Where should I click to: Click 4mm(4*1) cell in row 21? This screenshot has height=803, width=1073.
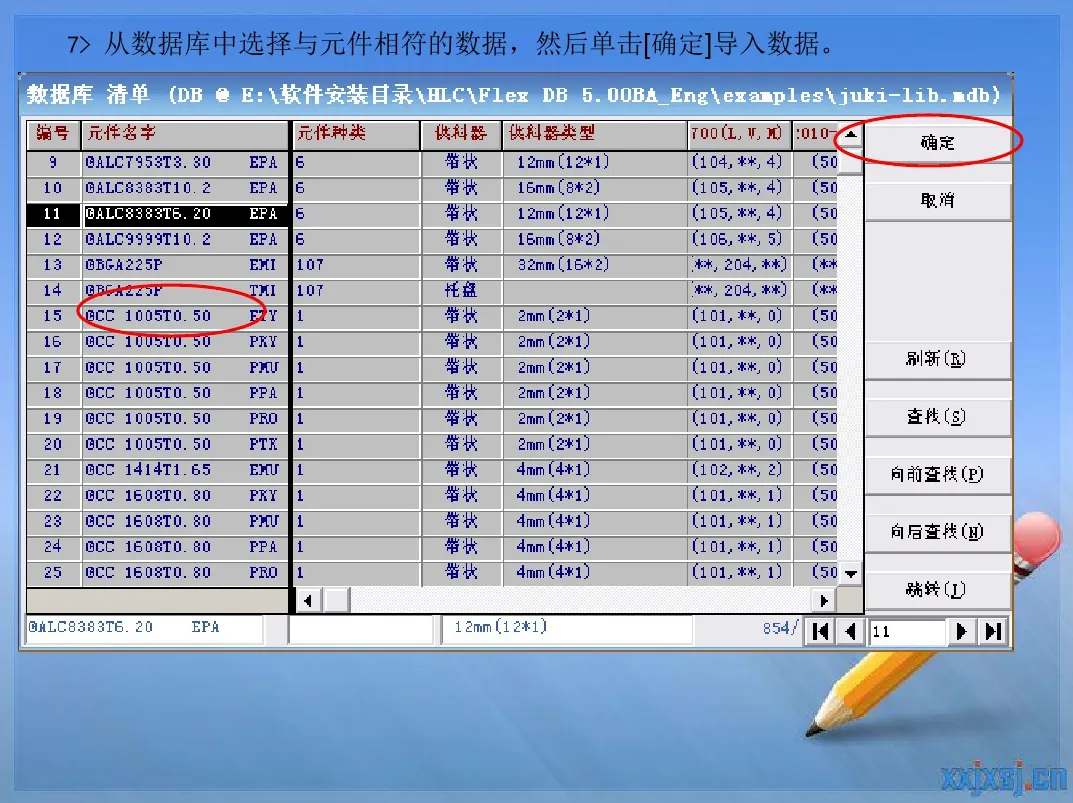coord(595,470)
